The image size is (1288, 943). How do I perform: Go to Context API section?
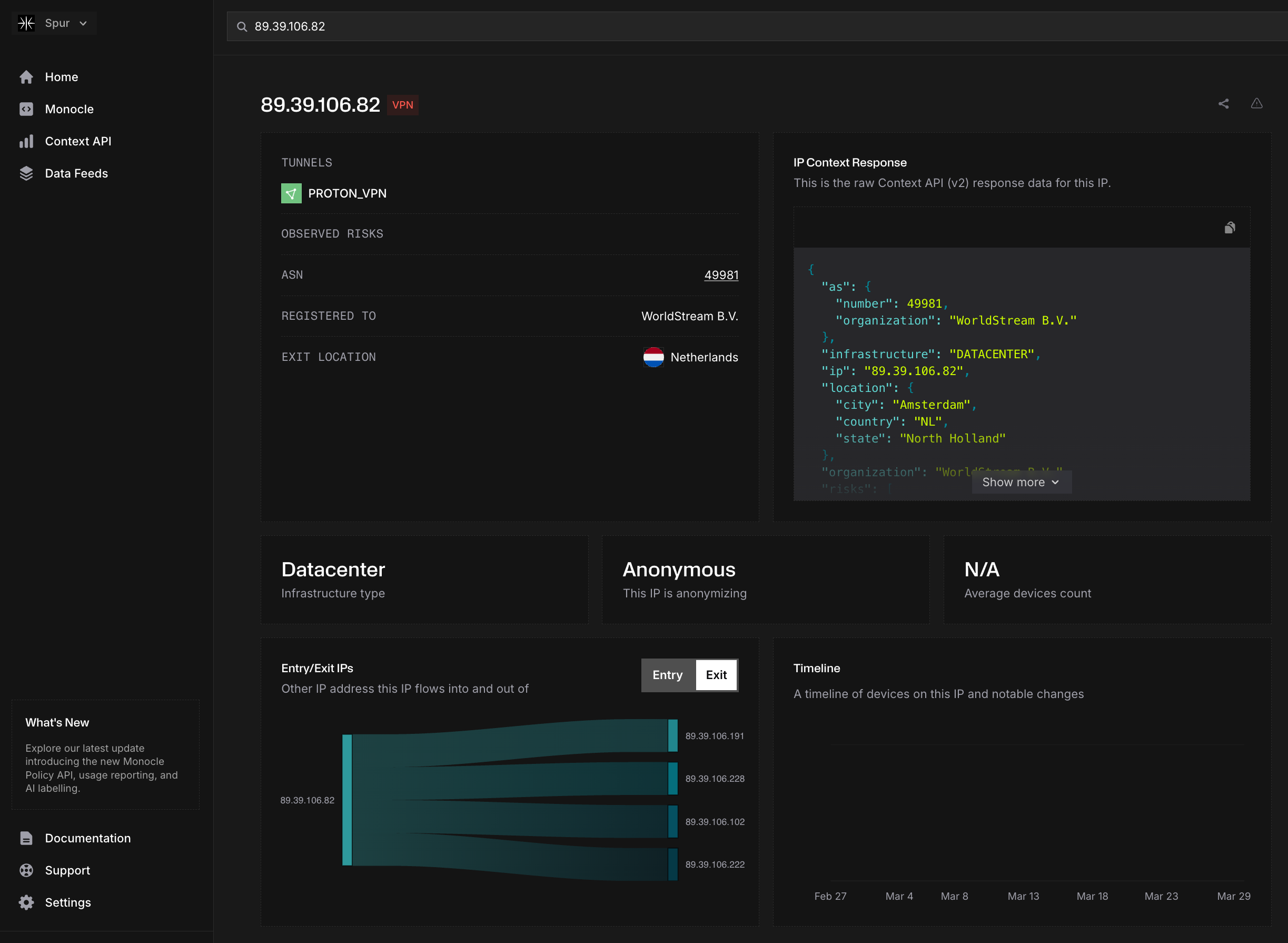pyautogui.click(x=77, y=141)
